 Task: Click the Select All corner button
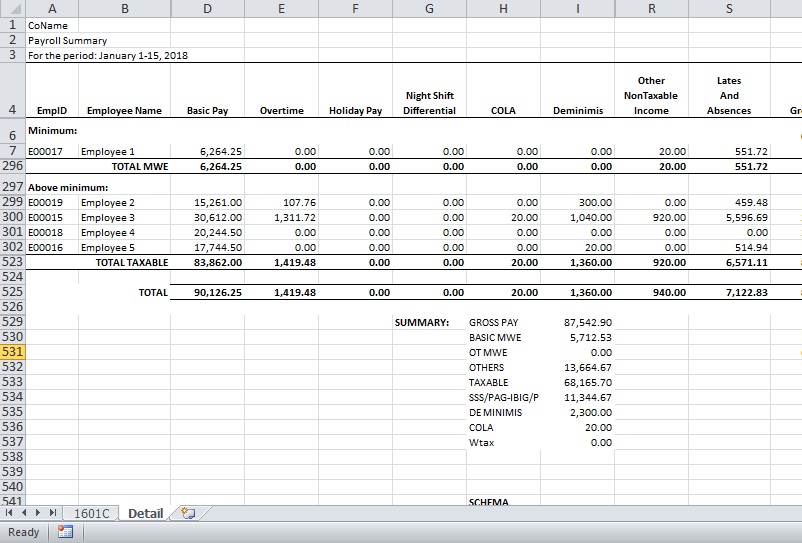[13, 9]
